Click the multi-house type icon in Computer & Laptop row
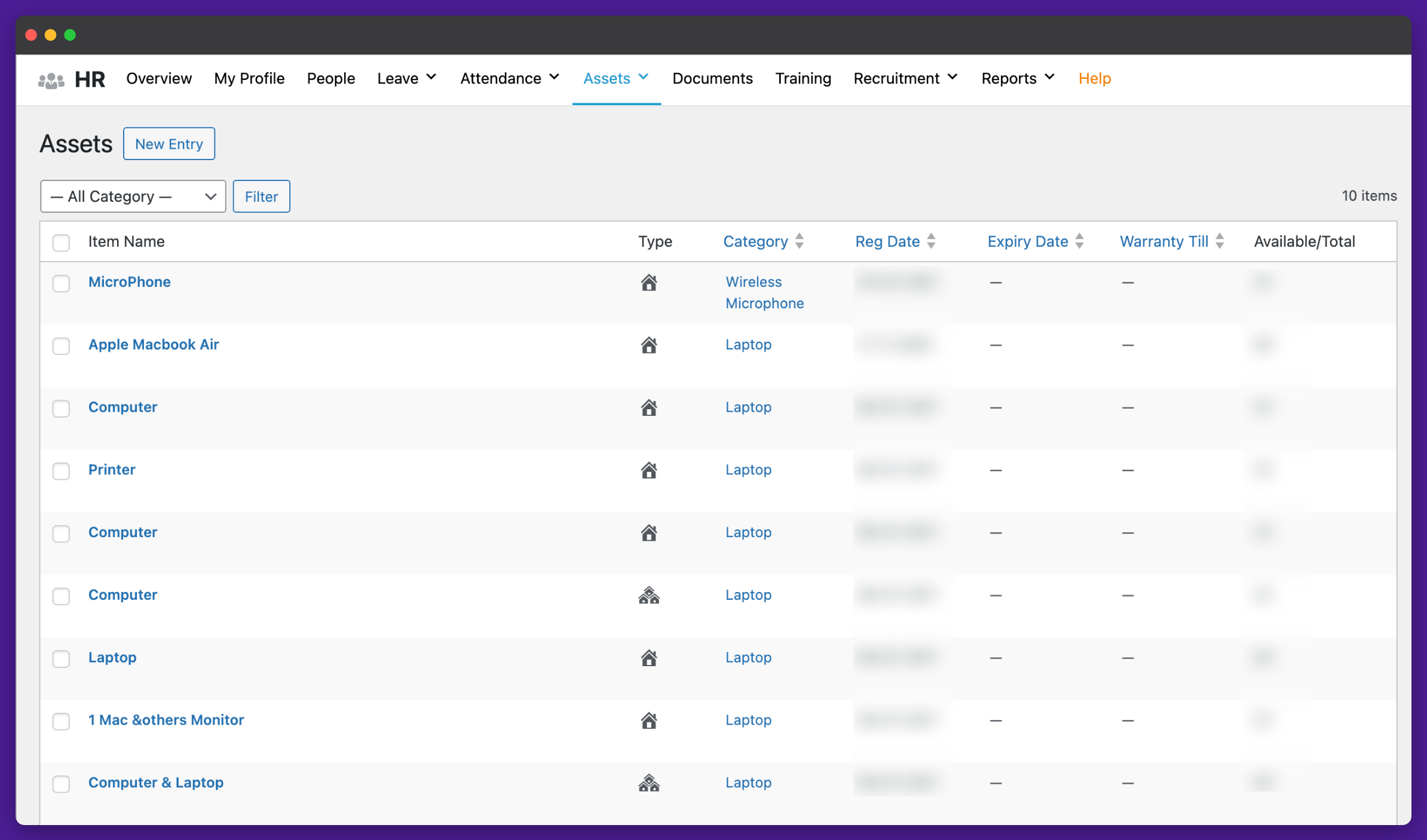This screenshot has width=1427, height=840. (x=649, y=783)
